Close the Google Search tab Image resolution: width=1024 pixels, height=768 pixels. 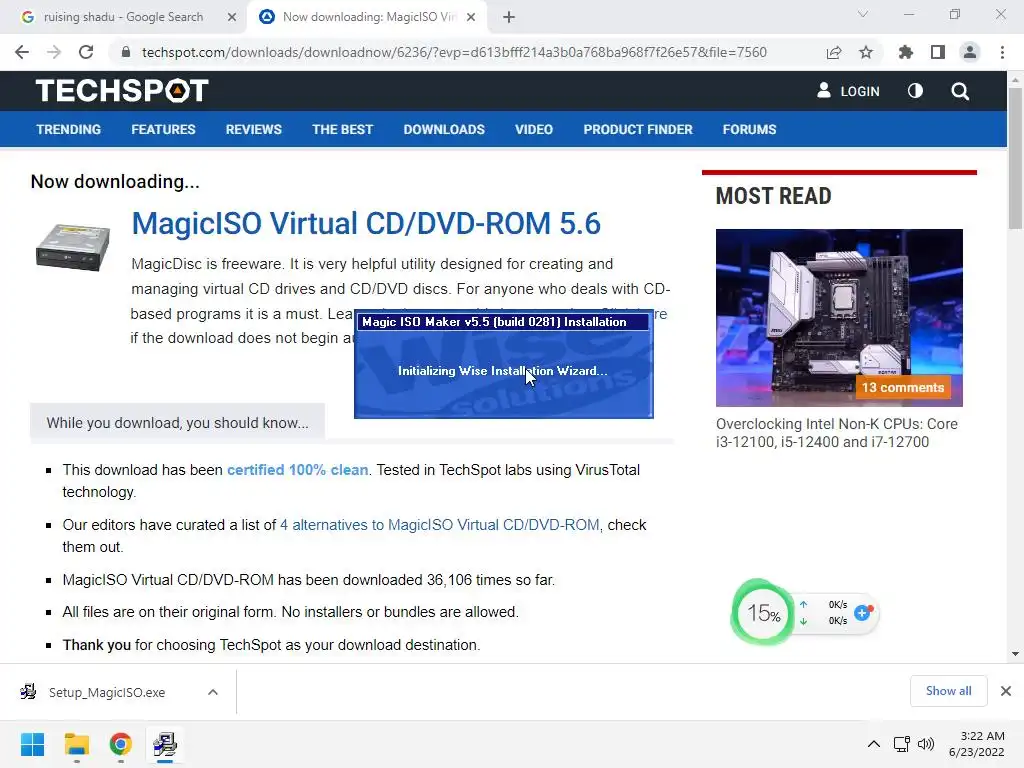[231, 17]
